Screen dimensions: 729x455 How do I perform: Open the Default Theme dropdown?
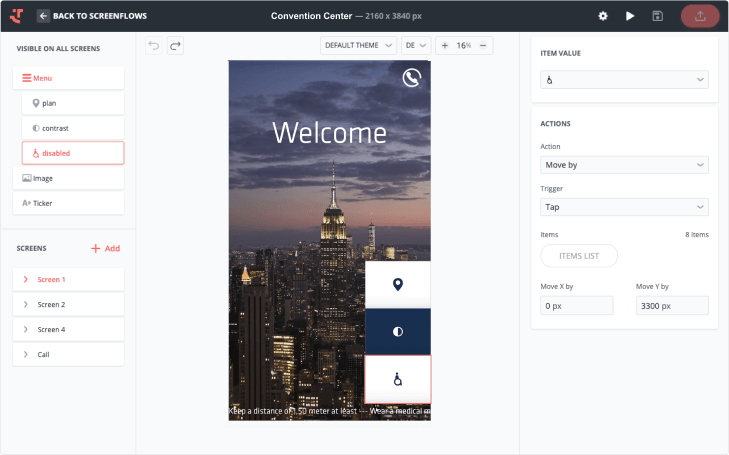[x=358, y=45]
